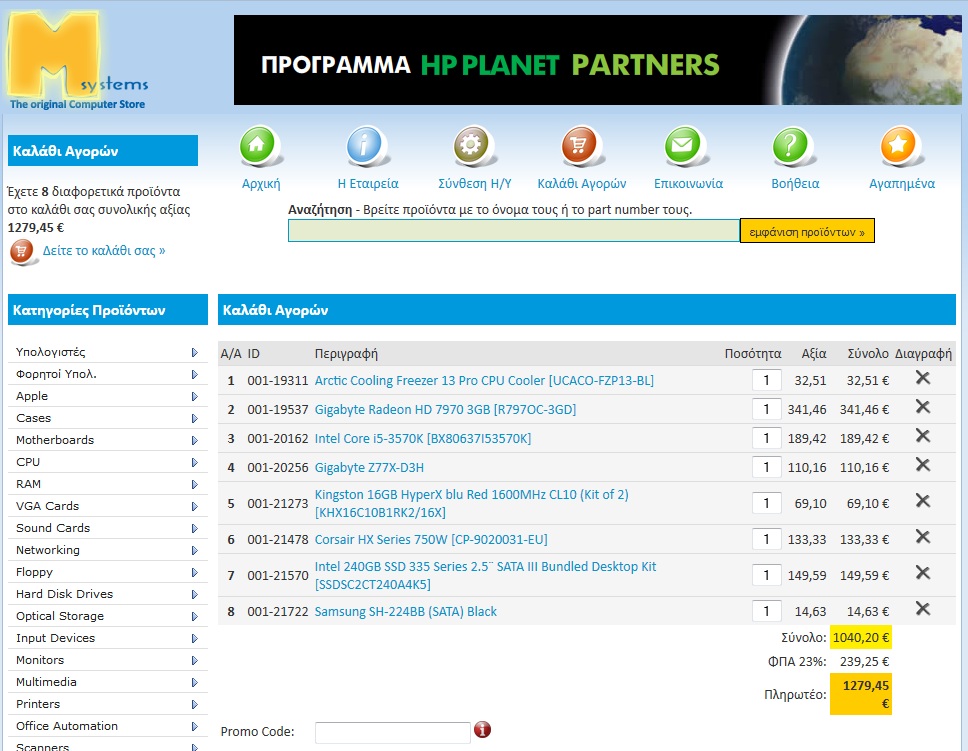Open Gigabyte Z77X-D3H product link
968x751 pixels.
[x=369, y=468]
